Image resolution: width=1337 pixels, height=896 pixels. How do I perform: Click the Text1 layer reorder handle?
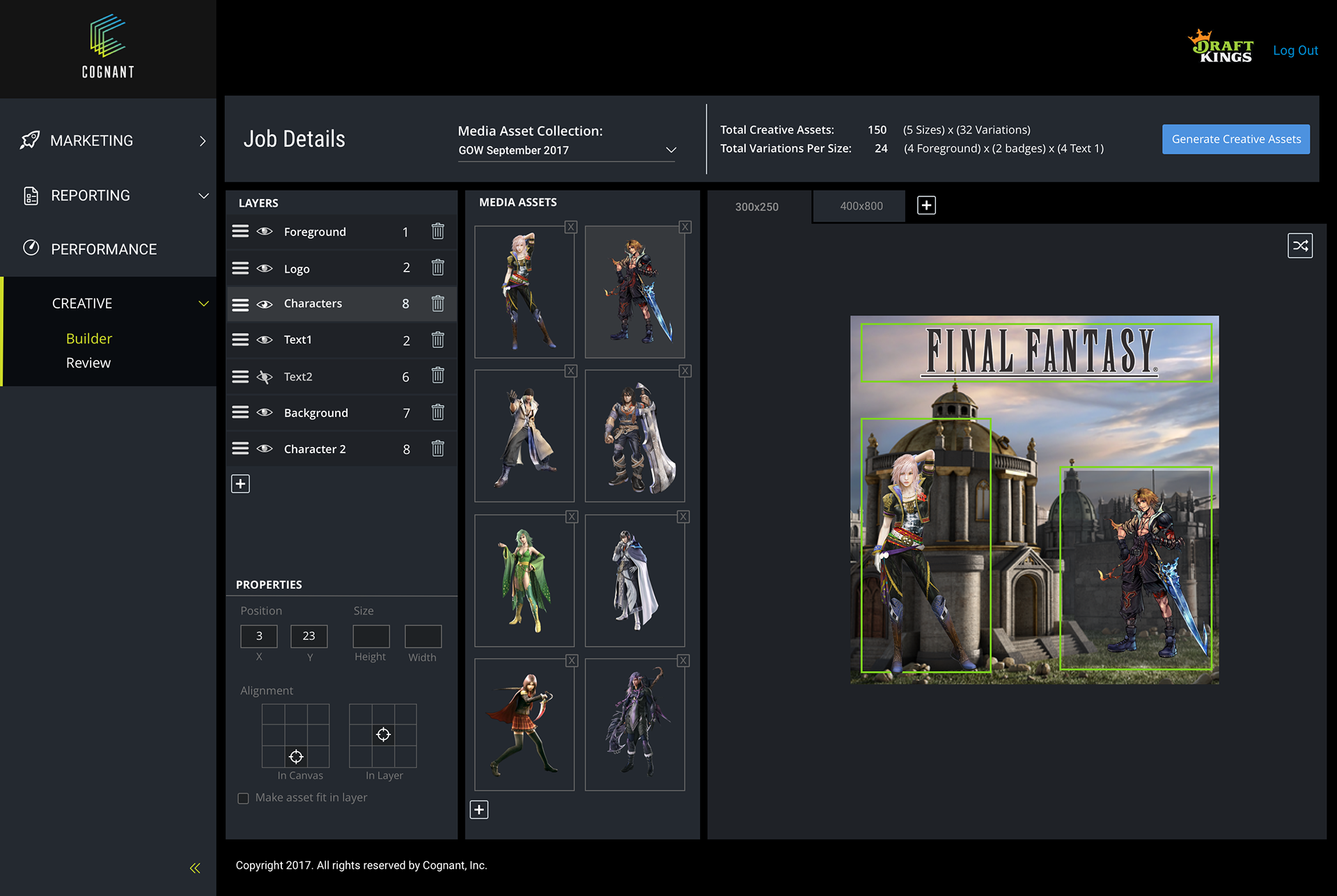[x=240, y=340]
